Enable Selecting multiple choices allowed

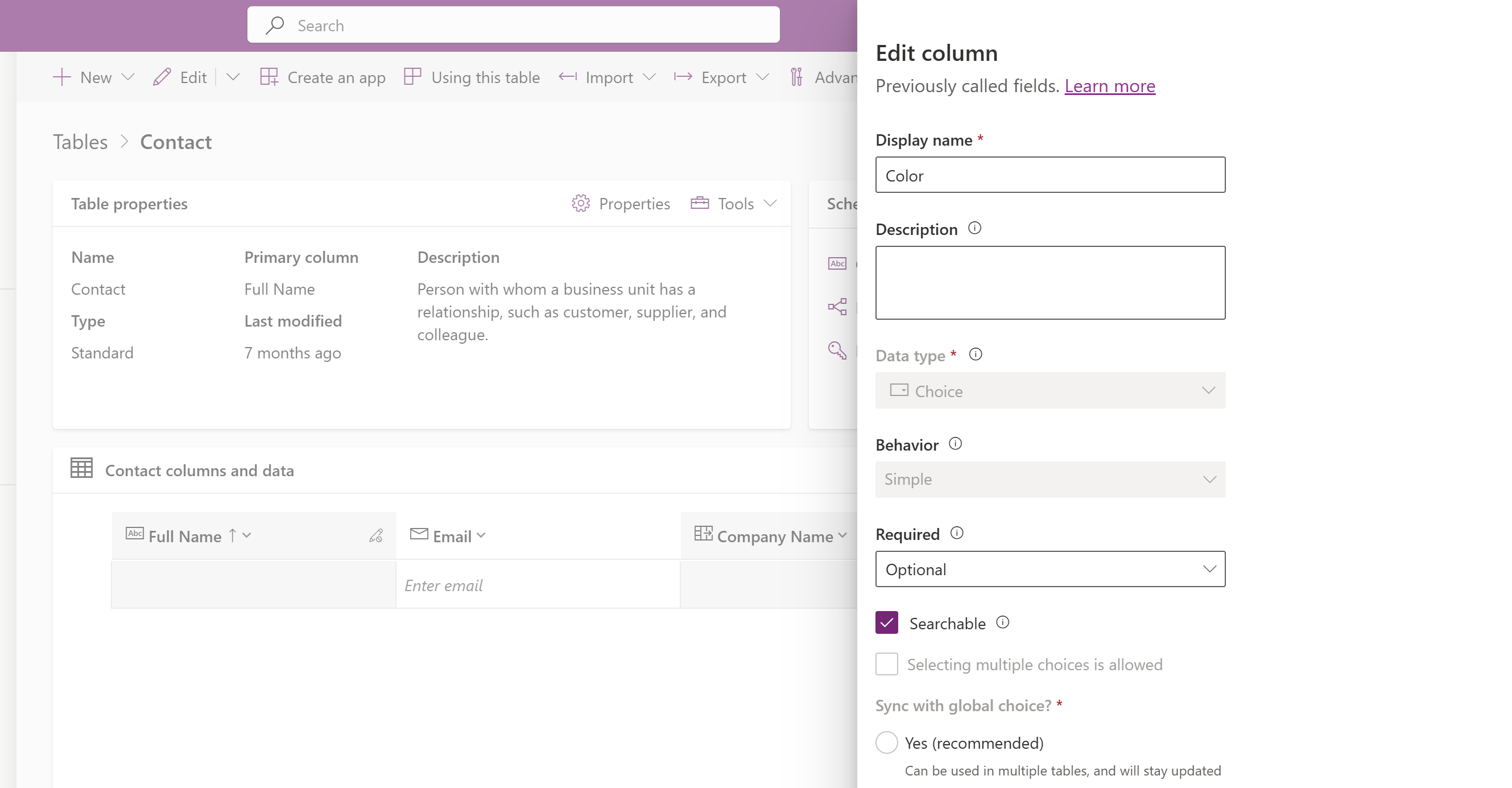click(x=887, y=664)
